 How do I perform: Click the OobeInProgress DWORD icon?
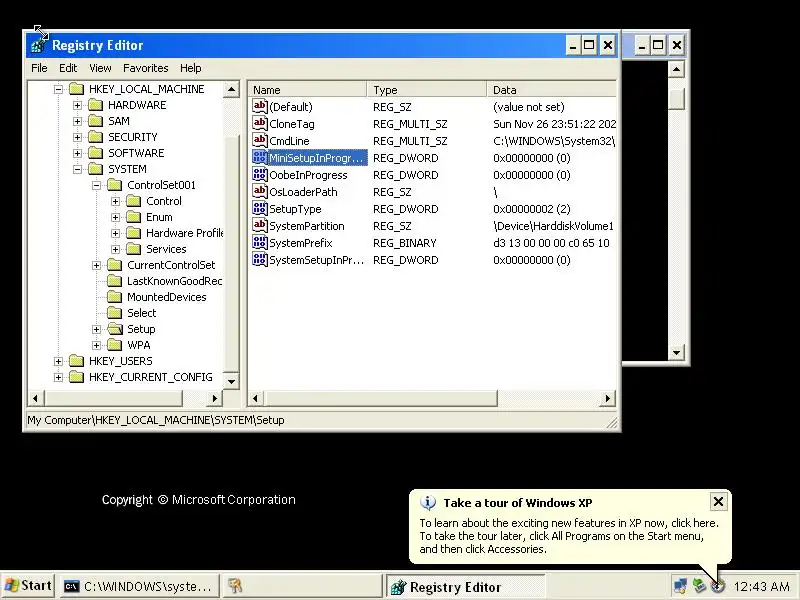click(260, 174)
